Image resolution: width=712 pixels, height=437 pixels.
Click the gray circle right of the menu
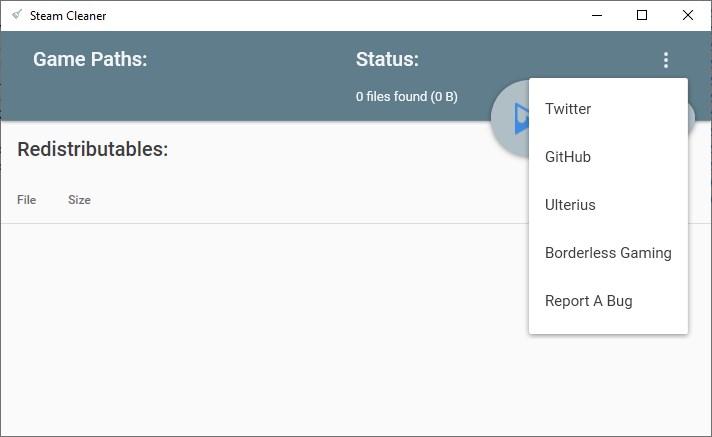[692, 120]
